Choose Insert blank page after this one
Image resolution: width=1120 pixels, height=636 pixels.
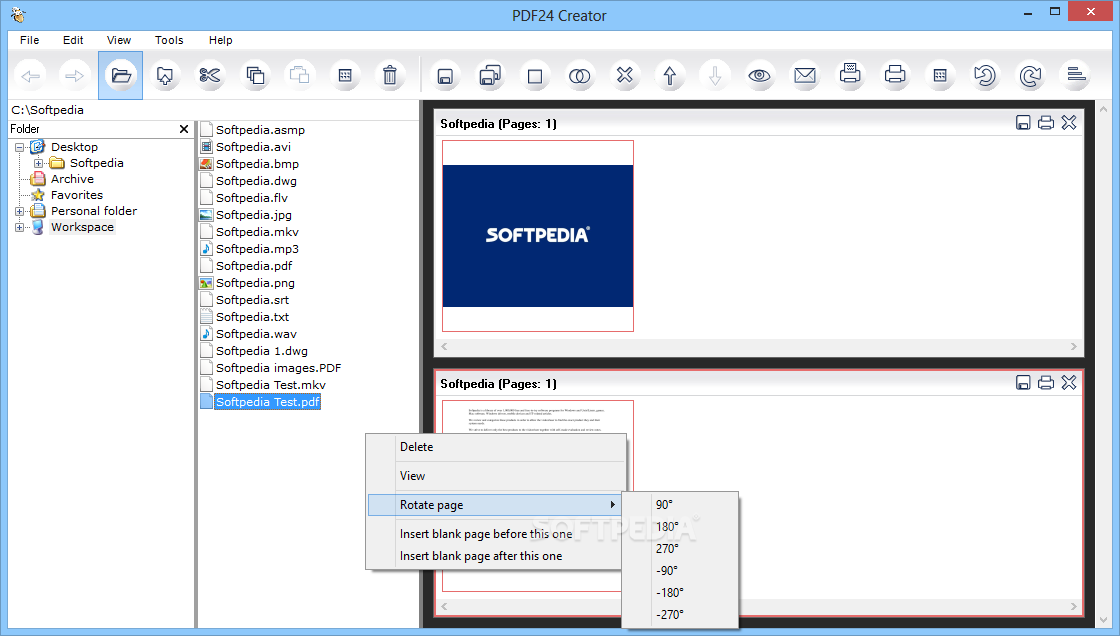click(496, 556)
